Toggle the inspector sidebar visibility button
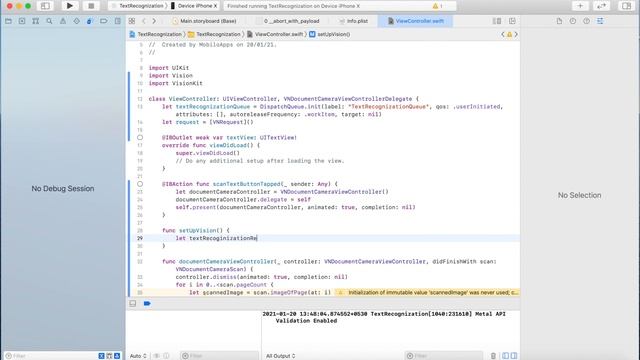 (x=626, y=6)
